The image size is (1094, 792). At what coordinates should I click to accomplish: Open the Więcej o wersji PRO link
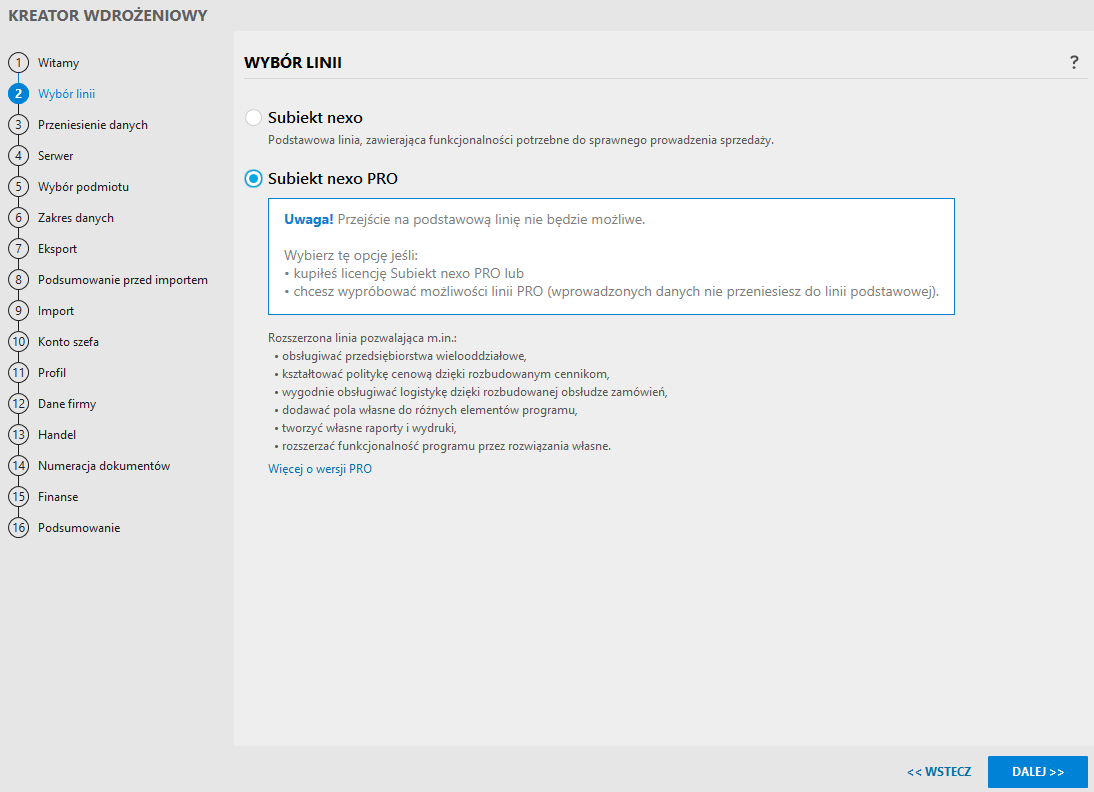(320, 468)
